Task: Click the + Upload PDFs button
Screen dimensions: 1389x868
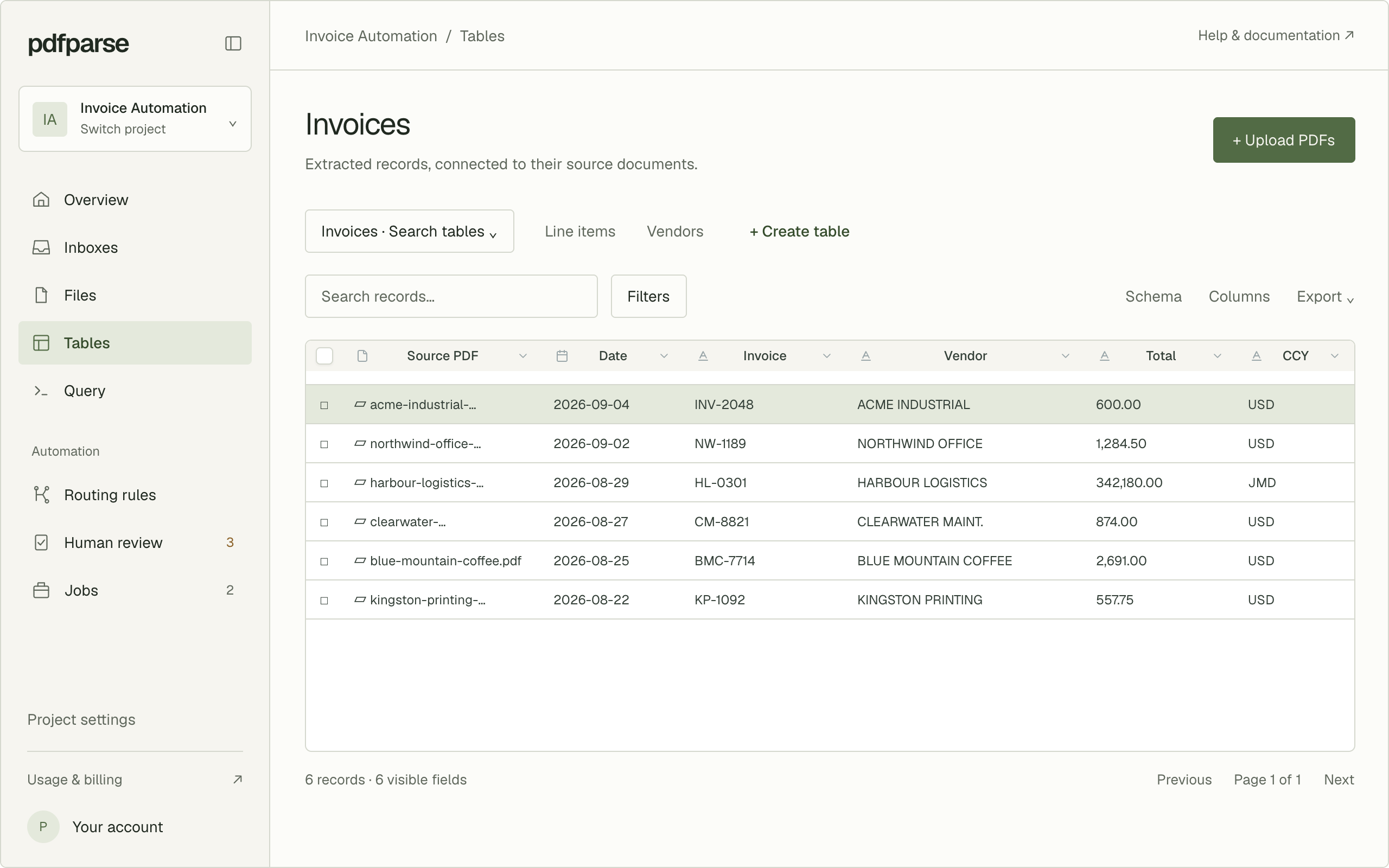Action: coord(1284,140)
